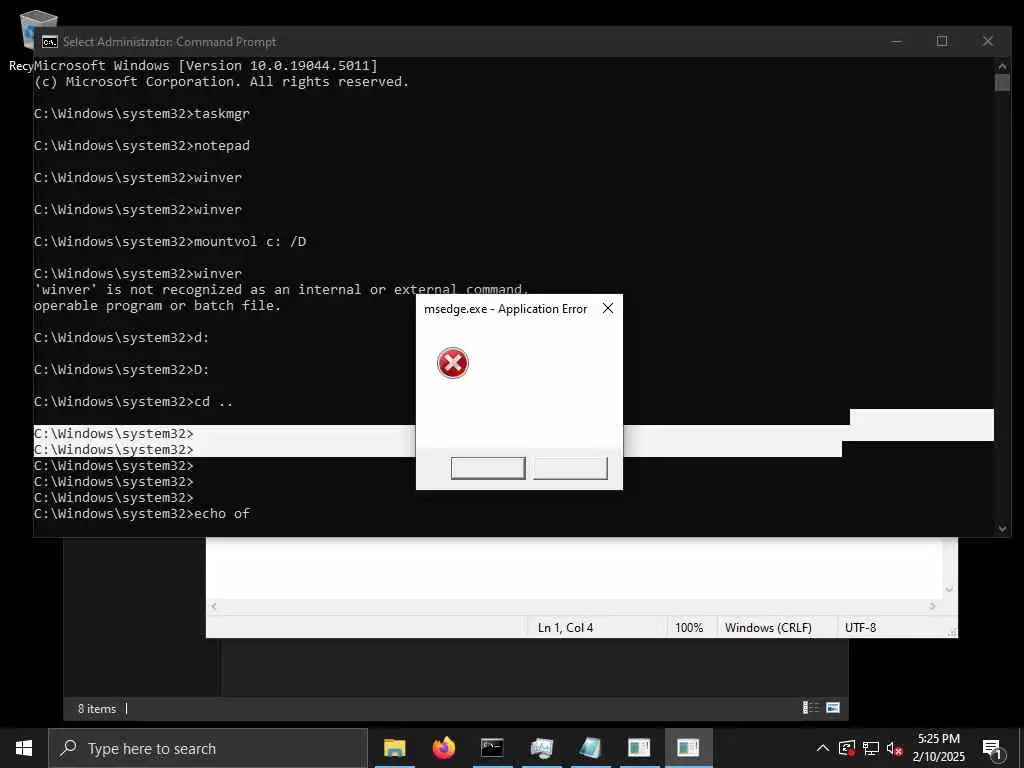Open the Command Prompt window system-menu icon

coord(50,42)
